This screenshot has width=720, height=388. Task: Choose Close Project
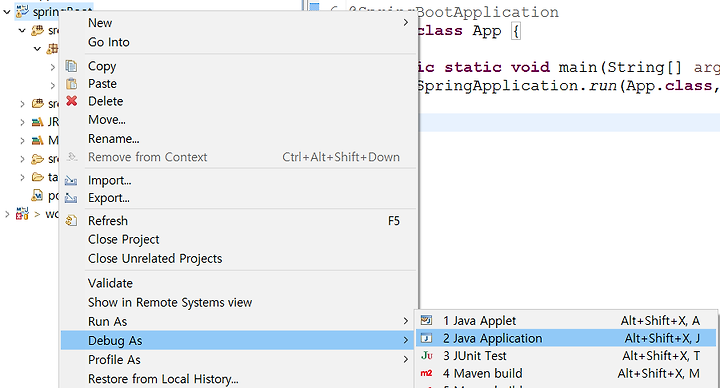[x=239, y=240]
